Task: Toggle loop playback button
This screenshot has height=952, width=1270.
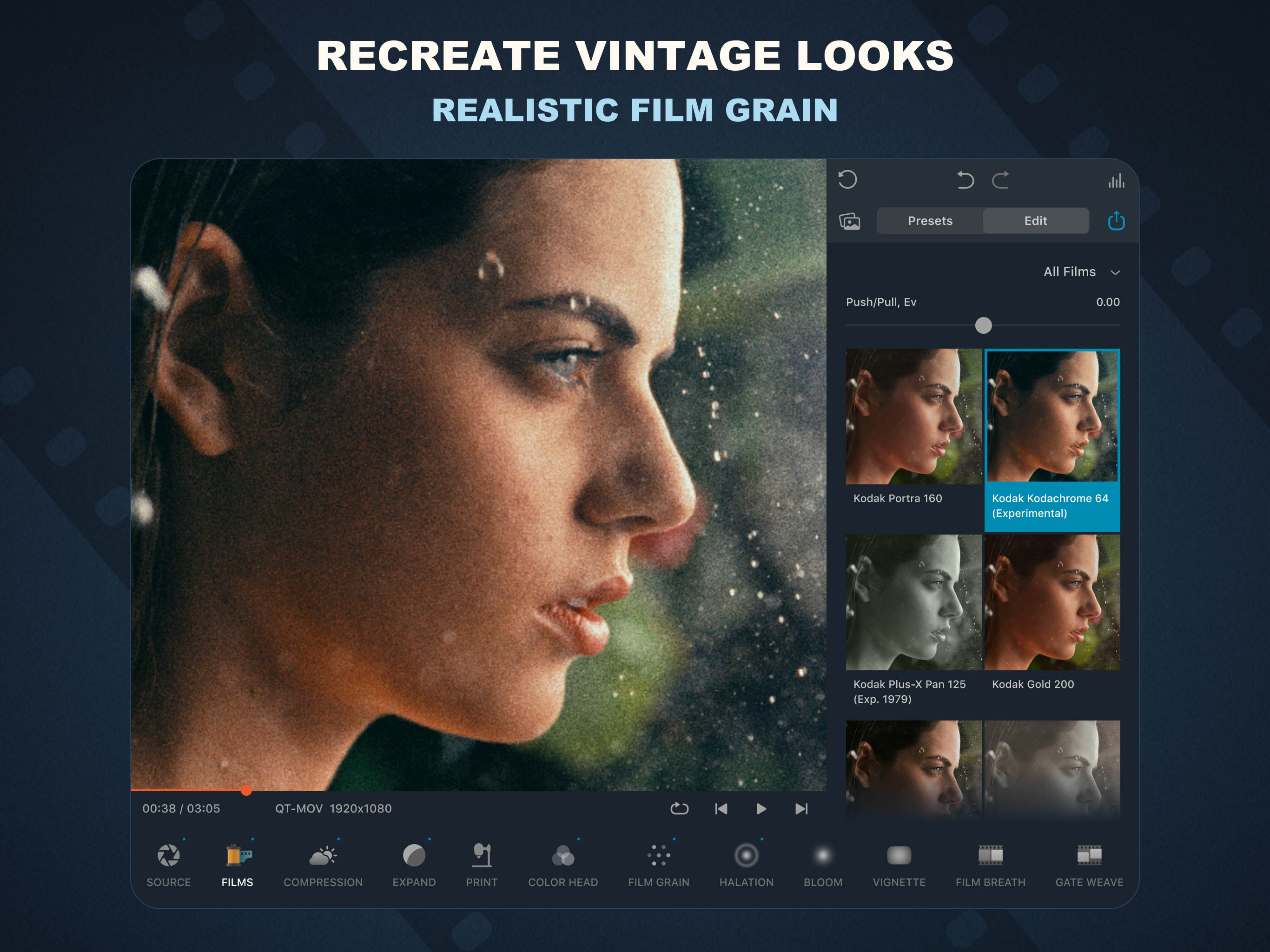Action: click(x=679, y=808)
